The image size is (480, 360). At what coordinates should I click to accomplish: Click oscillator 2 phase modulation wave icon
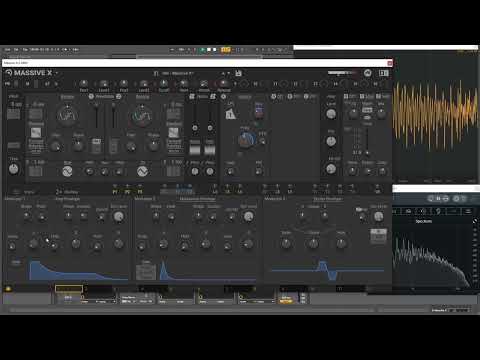pos(142,171)
